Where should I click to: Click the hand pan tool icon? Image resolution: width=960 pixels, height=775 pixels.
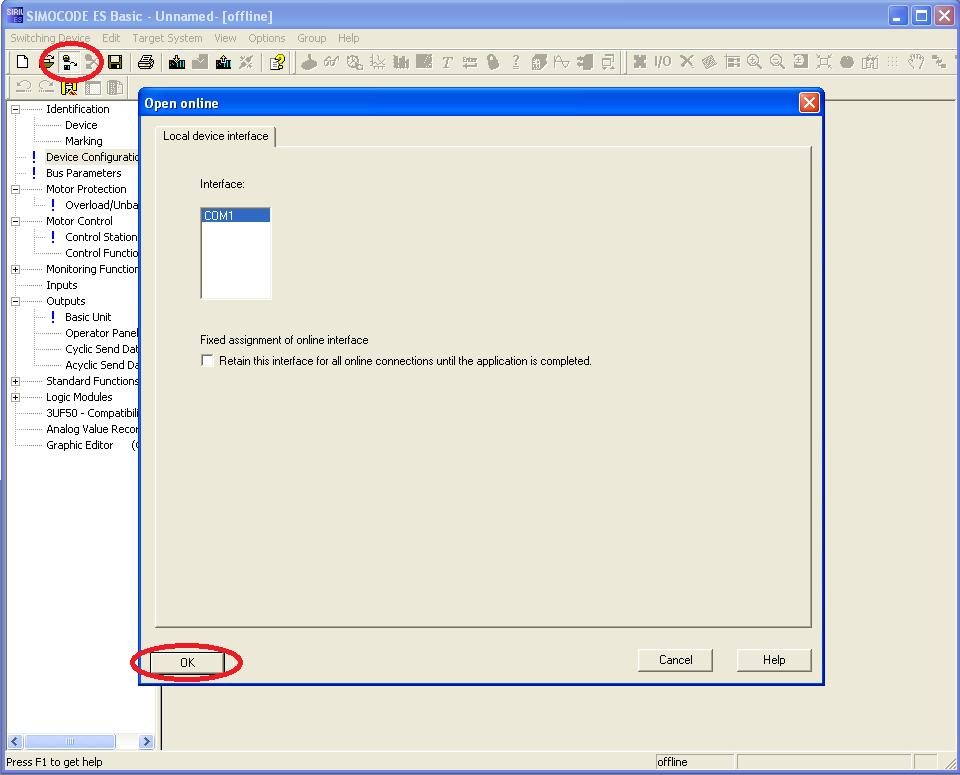tap(916, 62)
